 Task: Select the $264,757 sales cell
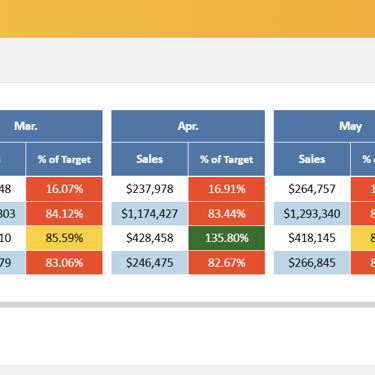pyautogui.click(x=312, y=189)
